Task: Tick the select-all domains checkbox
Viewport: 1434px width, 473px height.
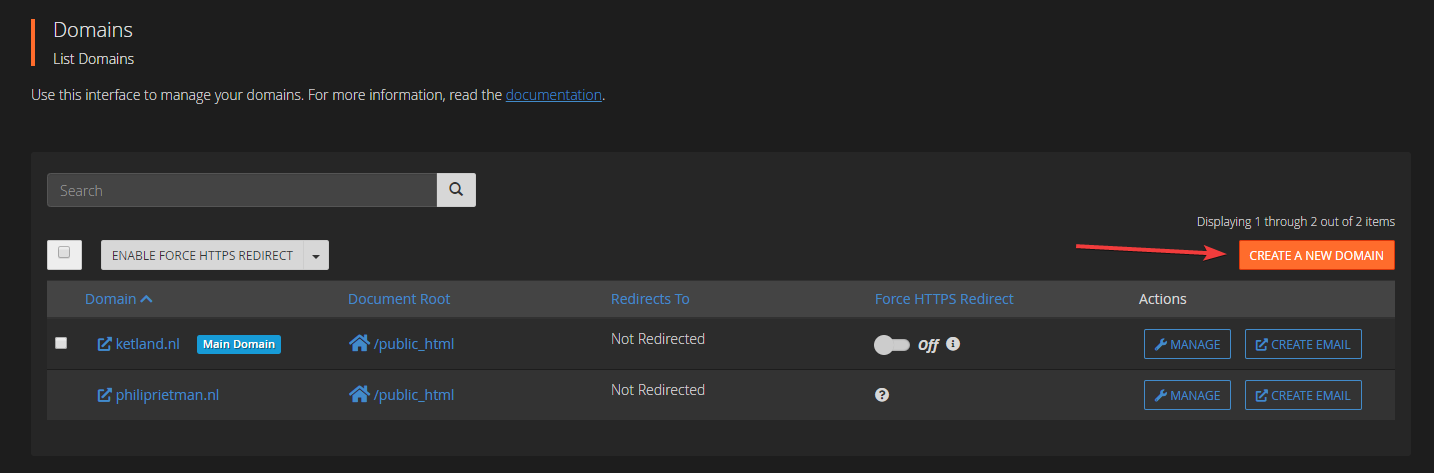Action: point(64,254)
